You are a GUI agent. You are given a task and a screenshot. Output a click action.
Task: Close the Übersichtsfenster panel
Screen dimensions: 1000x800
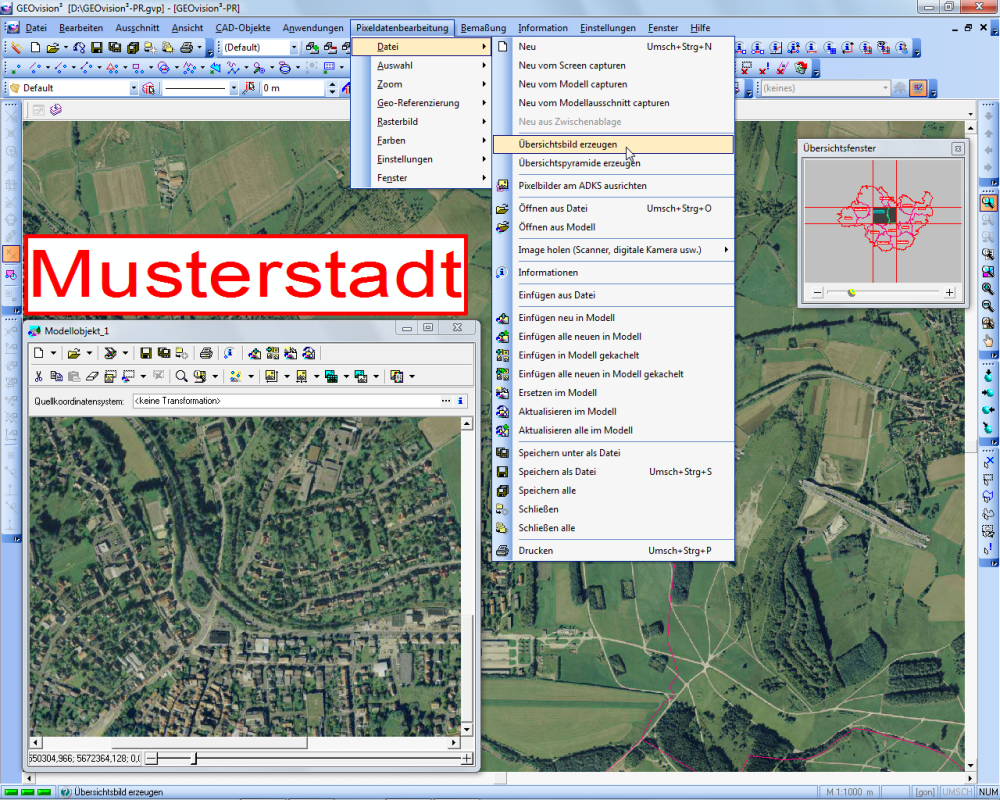click(958, 149)
